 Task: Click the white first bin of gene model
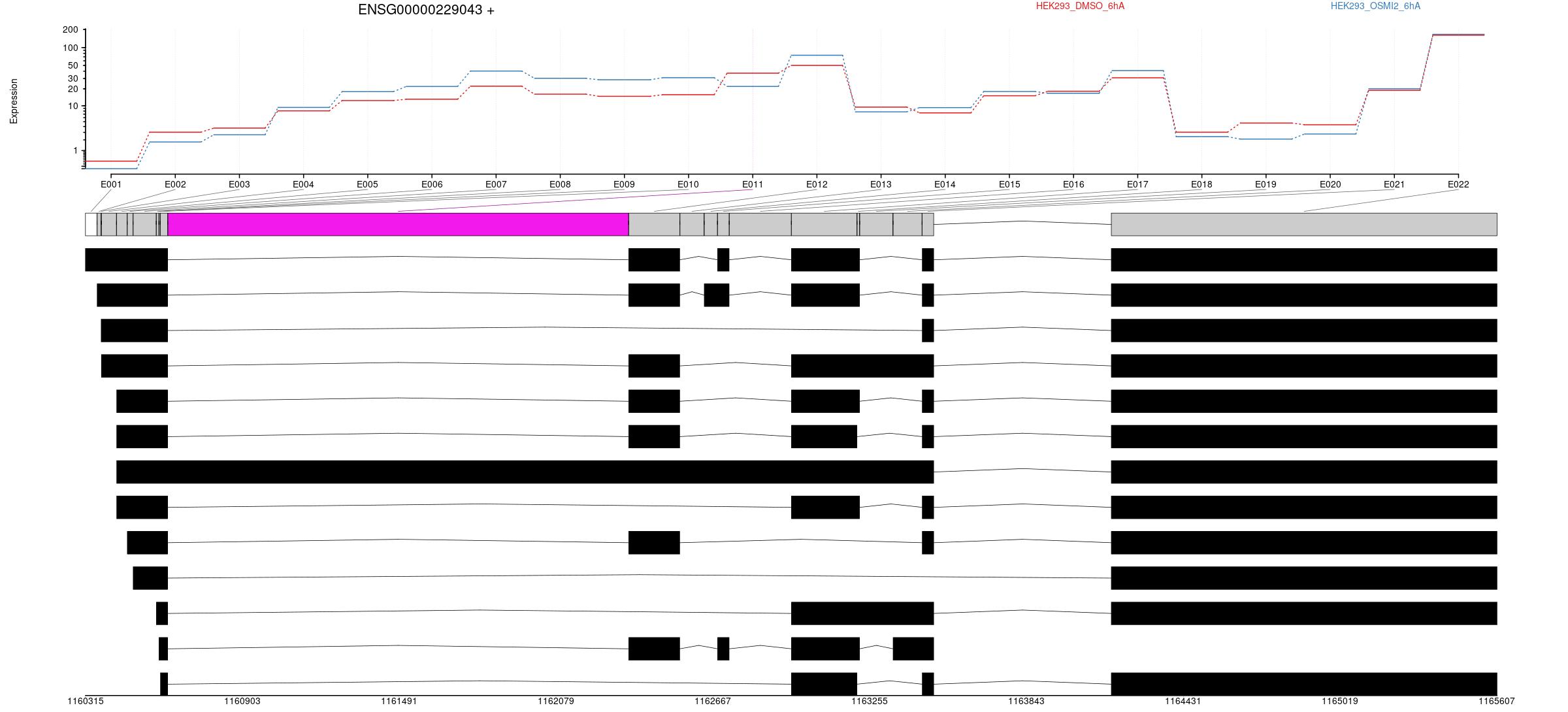click(x=91, y=224)
